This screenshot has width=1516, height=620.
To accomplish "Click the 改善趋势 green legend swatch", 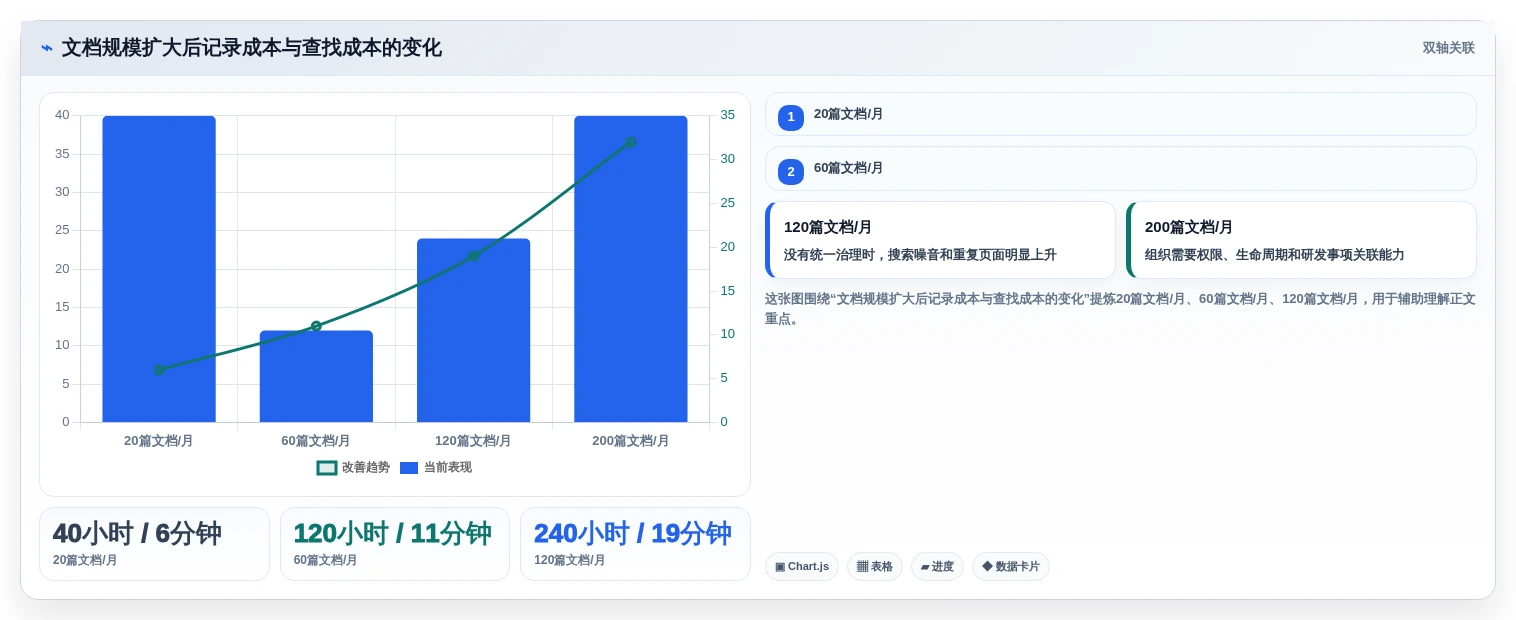I will click(x=327, y=468).
